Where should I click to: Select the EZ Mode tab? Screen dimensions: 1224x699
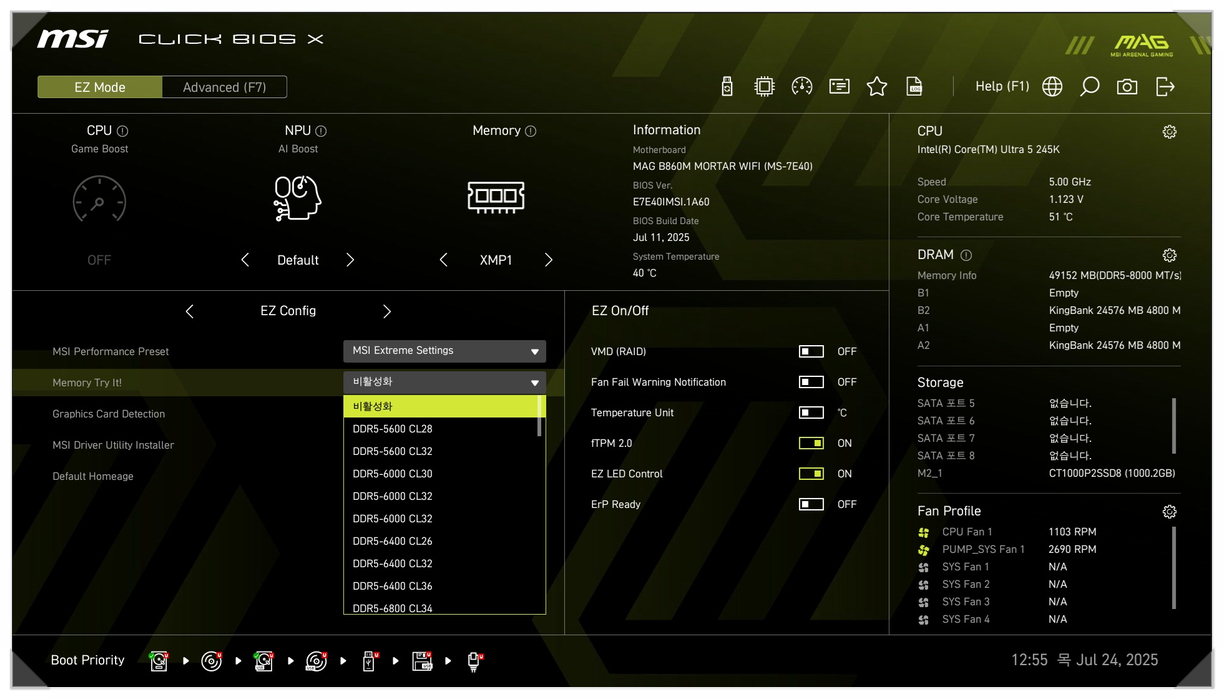tap(100, 87)
